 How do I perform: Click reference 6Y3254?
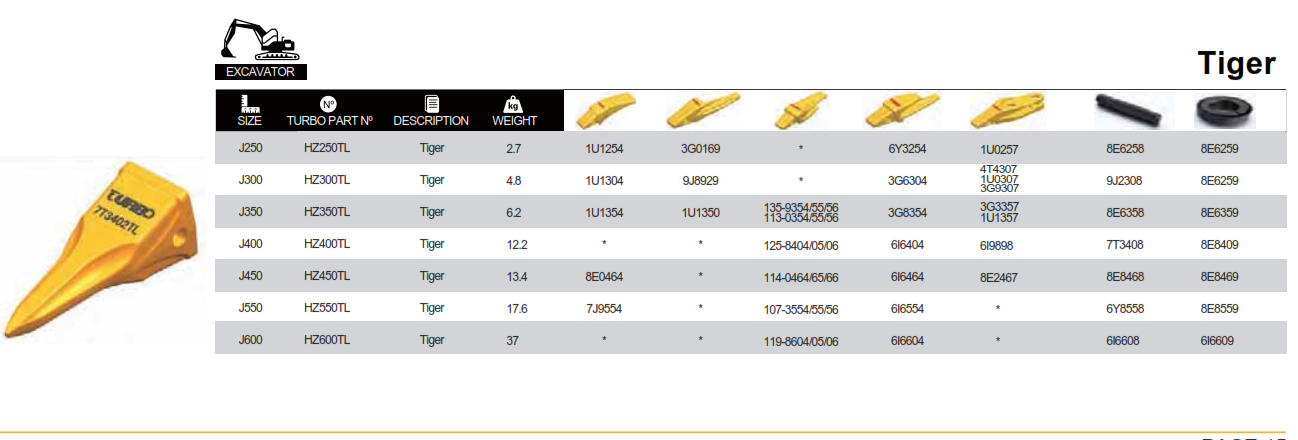(x=907, y=149)
